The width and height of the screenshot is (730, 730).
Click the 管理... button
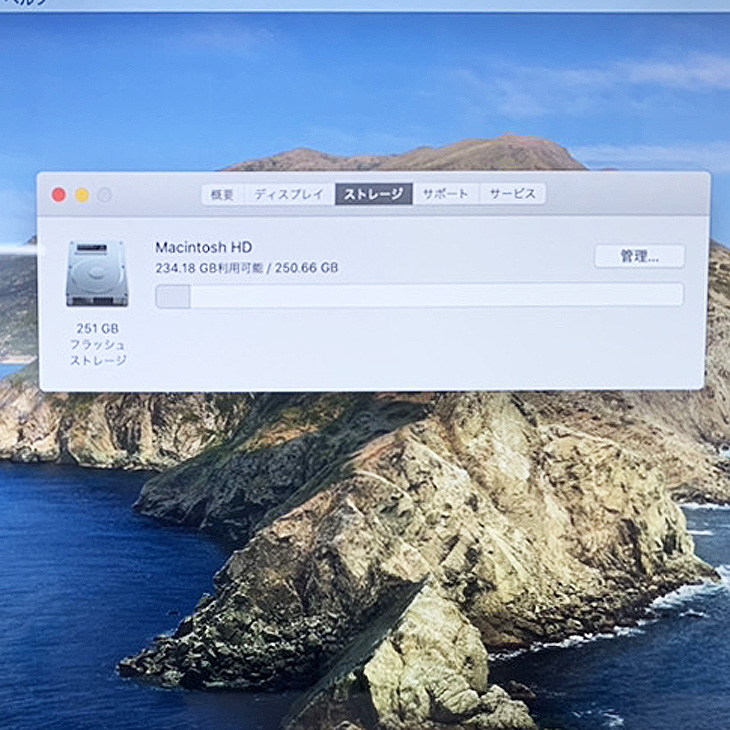639,256
